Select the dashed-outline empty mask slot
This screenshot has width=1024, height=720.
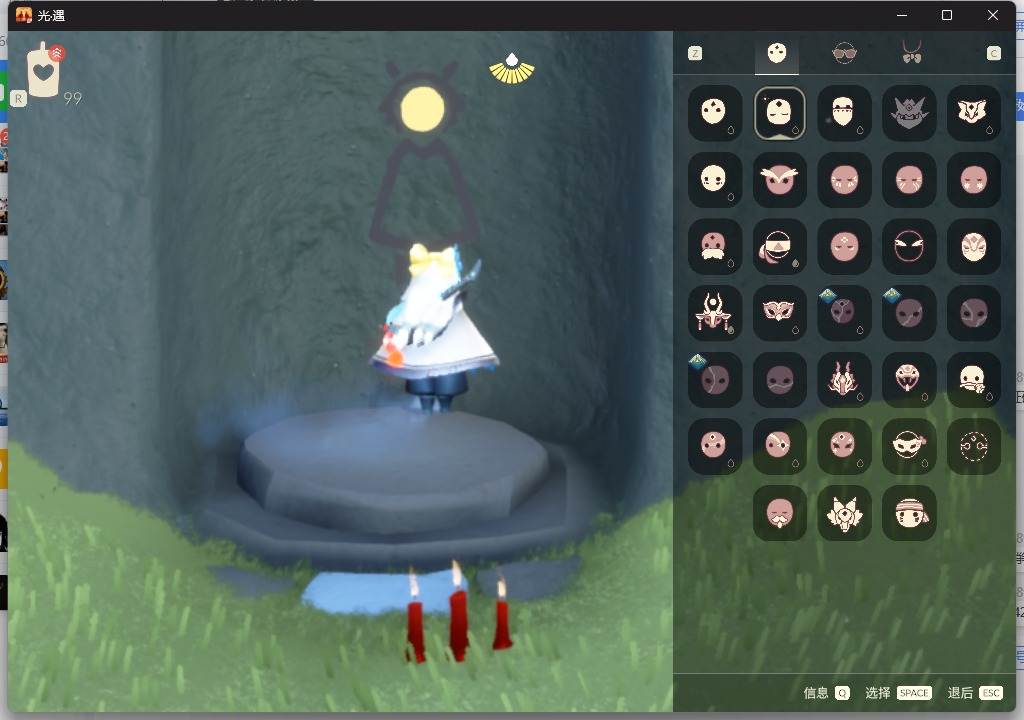[973, 446]
